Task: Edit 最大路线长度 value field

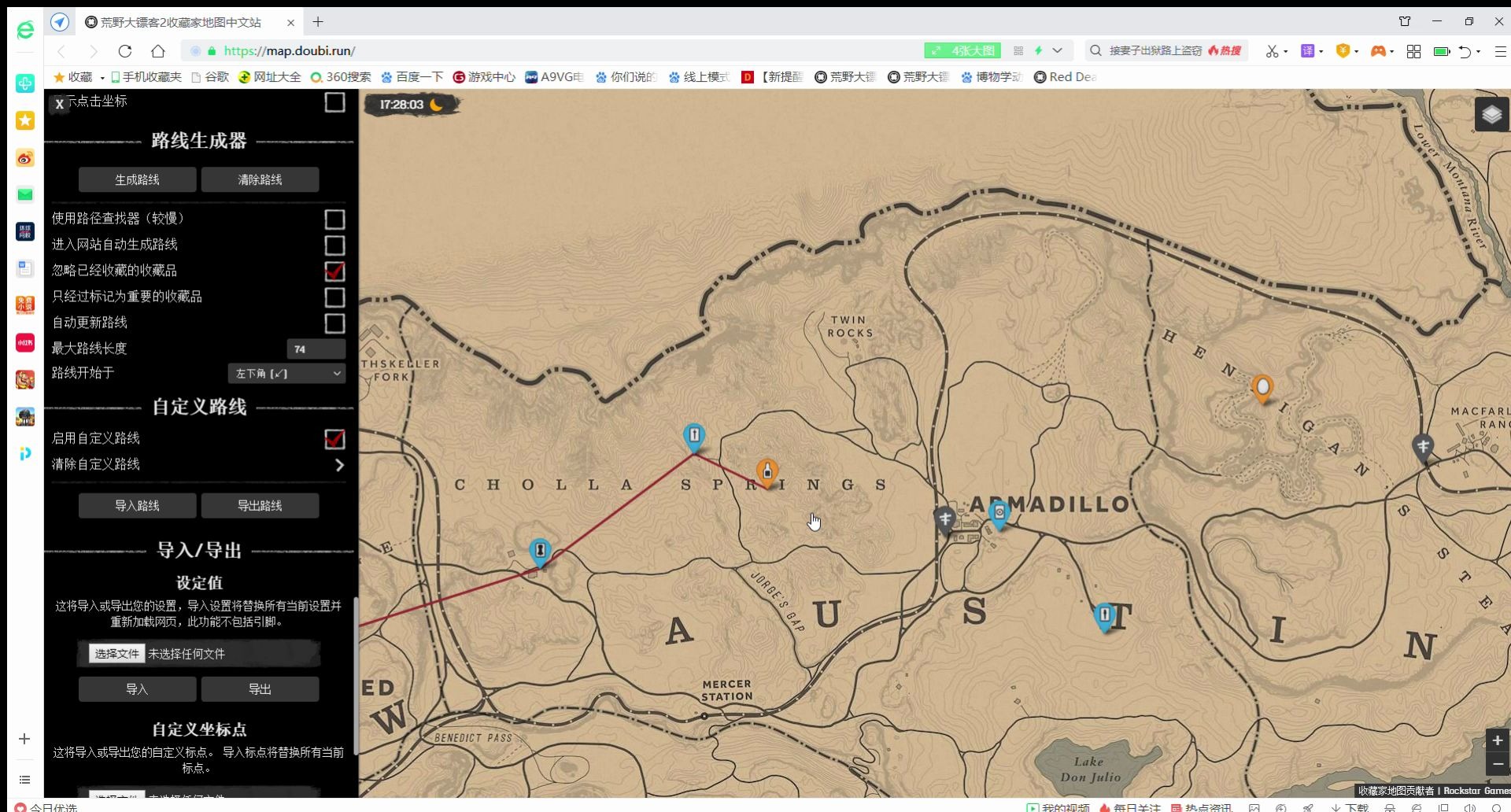Action: pyautogui.click(x=316, y=349)
